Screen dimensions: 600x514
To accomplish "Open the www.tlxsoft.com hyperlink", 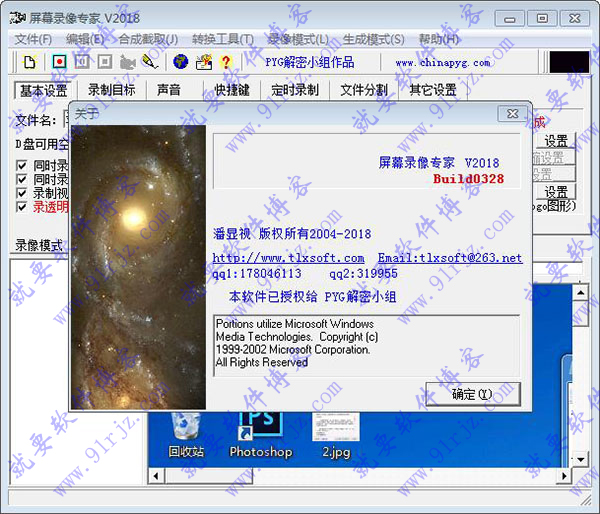I will (x=288, y=258).
